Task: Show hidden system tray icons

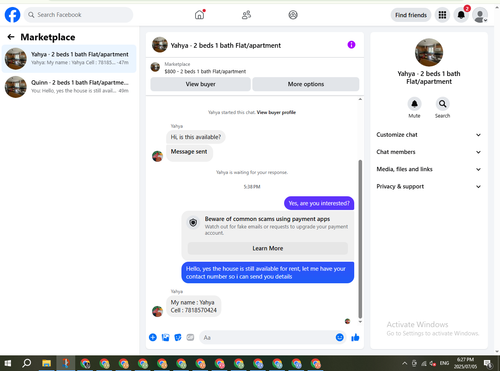Action: (404, 363)
